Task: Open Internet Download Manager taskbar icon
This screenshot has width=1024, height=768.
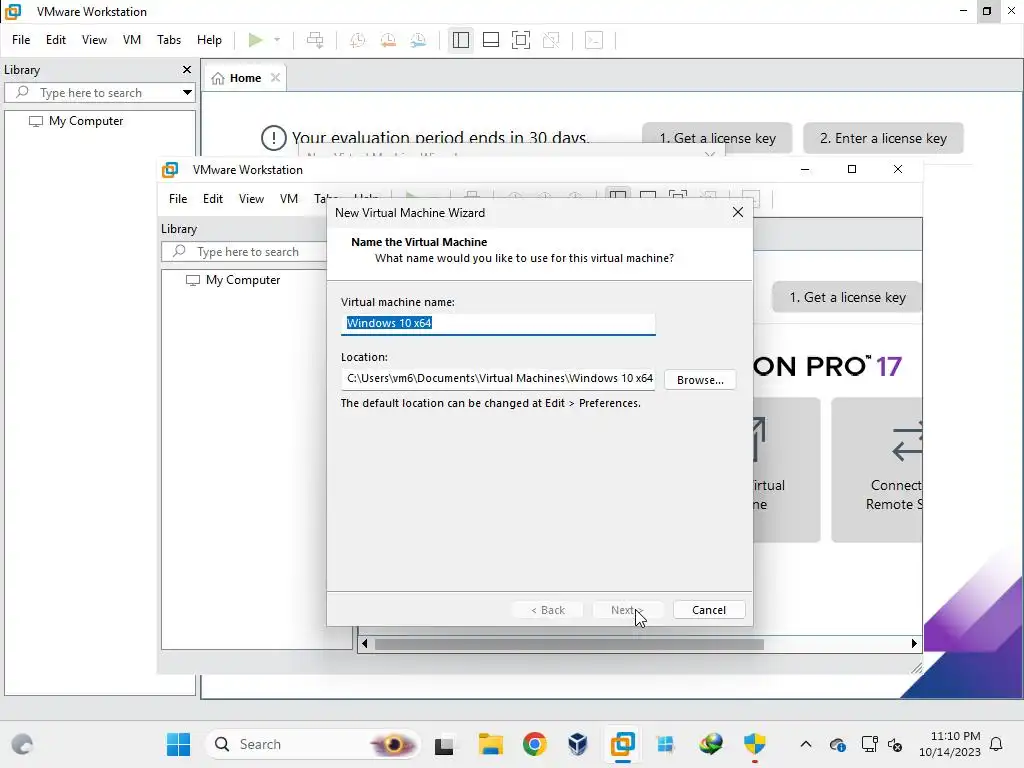Action: [711, 744]
